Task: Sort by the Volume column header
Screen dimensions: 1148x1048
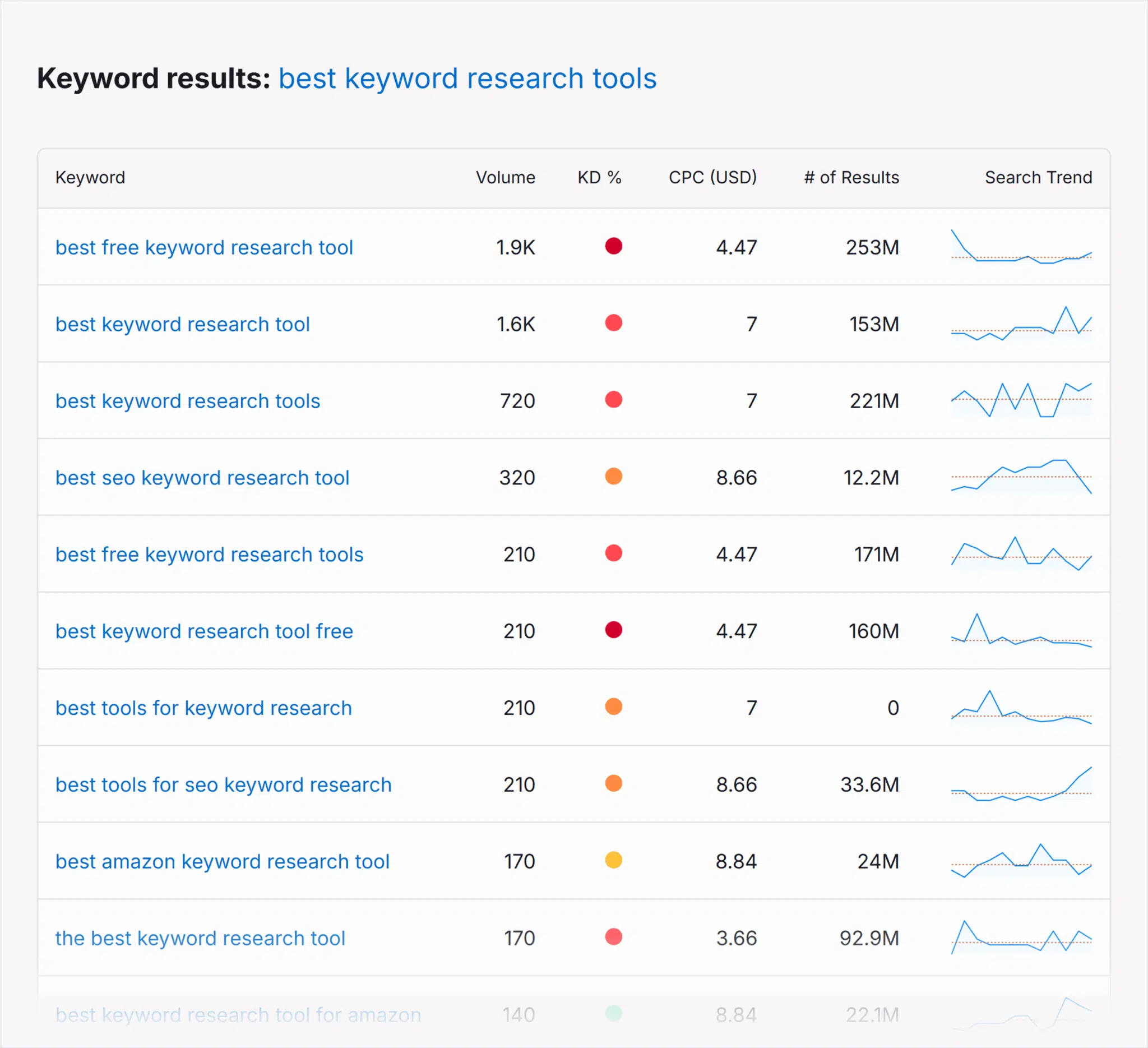Action: (x=506, y=178)
